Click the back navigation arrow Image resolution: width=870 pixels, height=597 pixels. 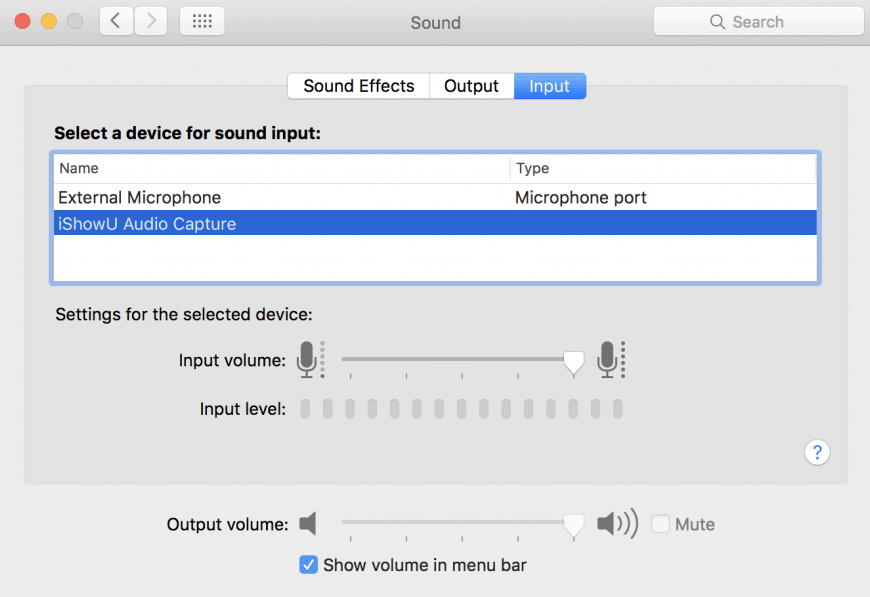click(x=117, y=21)
